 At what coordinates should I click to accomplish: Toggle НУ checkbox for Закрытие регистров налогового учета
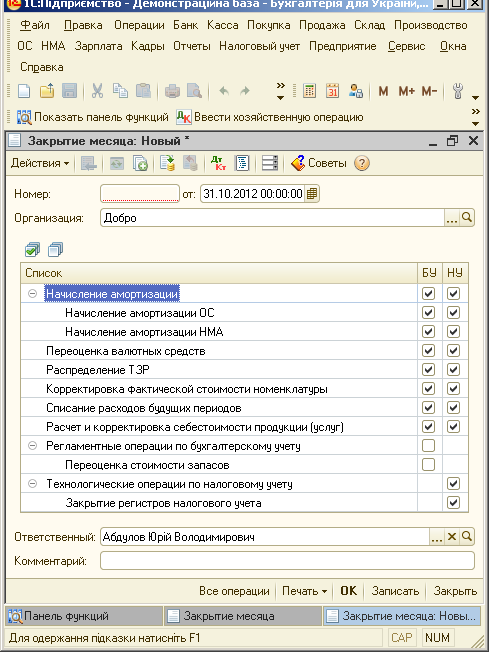point(453,503)
